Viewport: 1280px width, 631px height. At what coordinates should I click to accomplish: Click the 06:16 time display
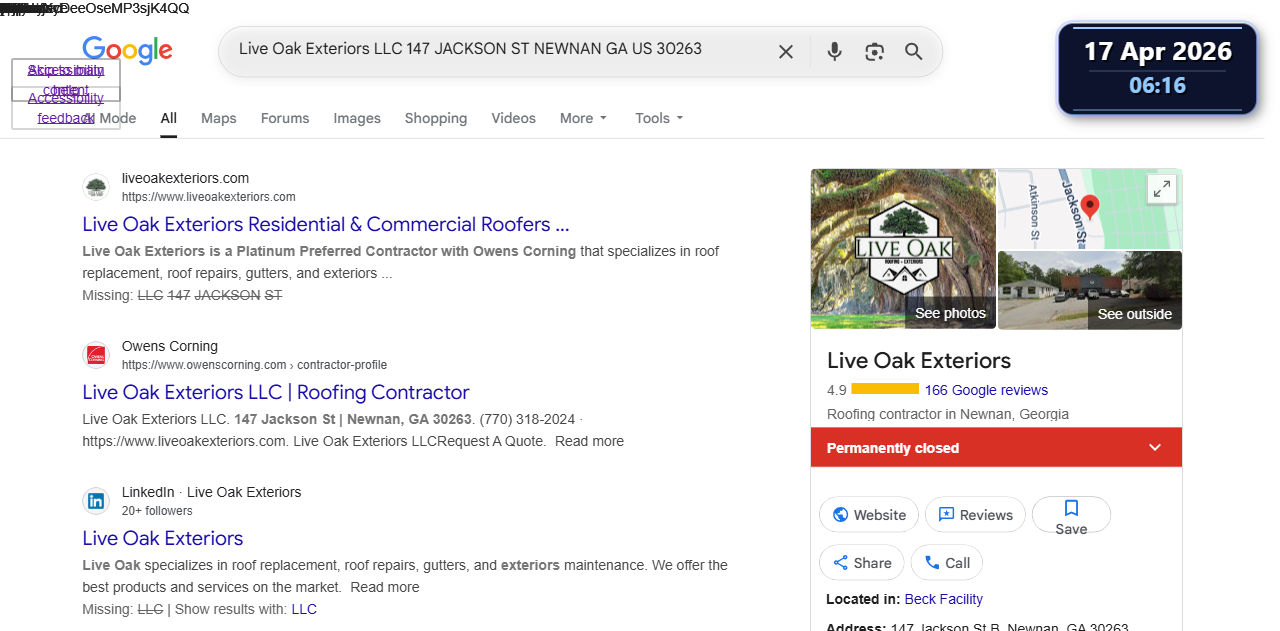(1158, 86)
